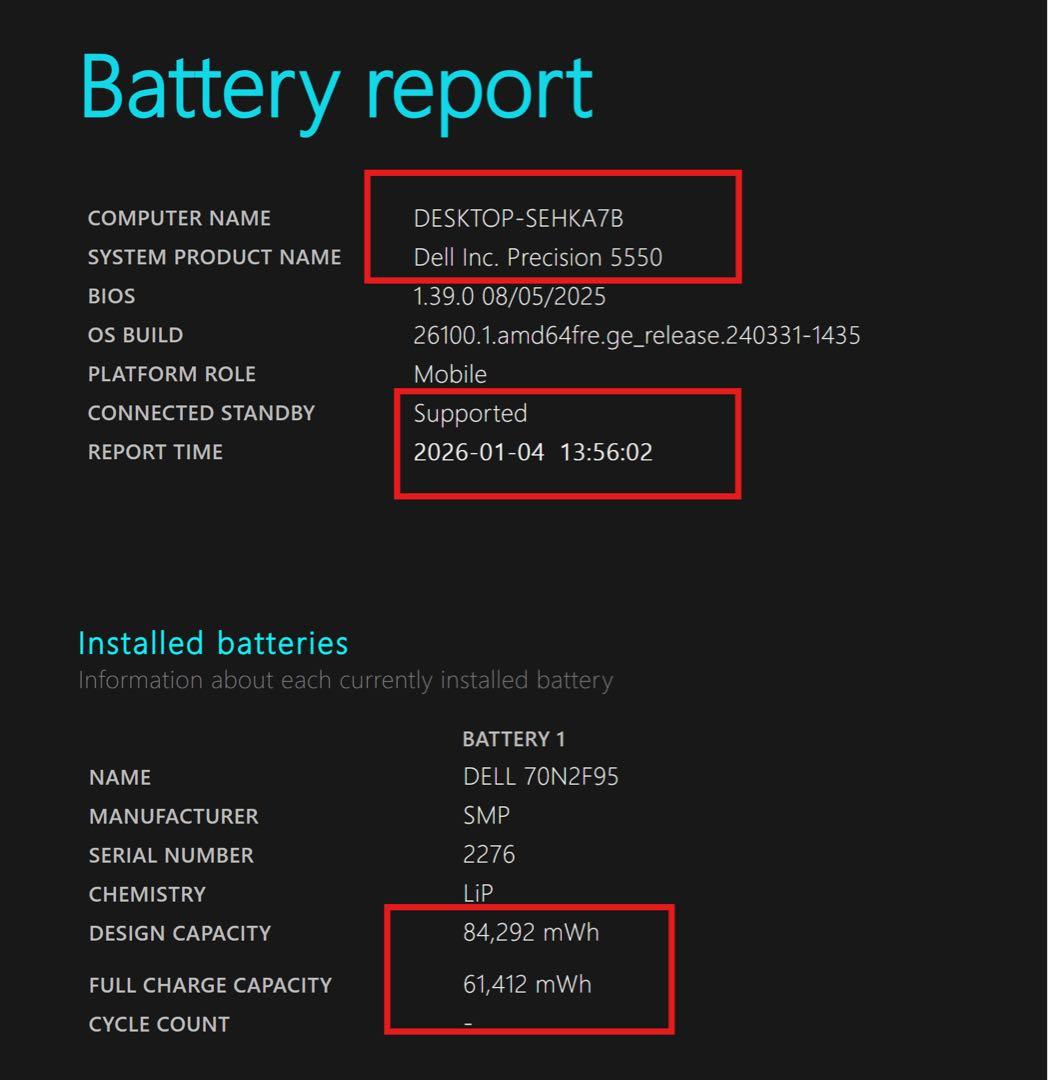Select the chemistry value LiP

[478, 893]
